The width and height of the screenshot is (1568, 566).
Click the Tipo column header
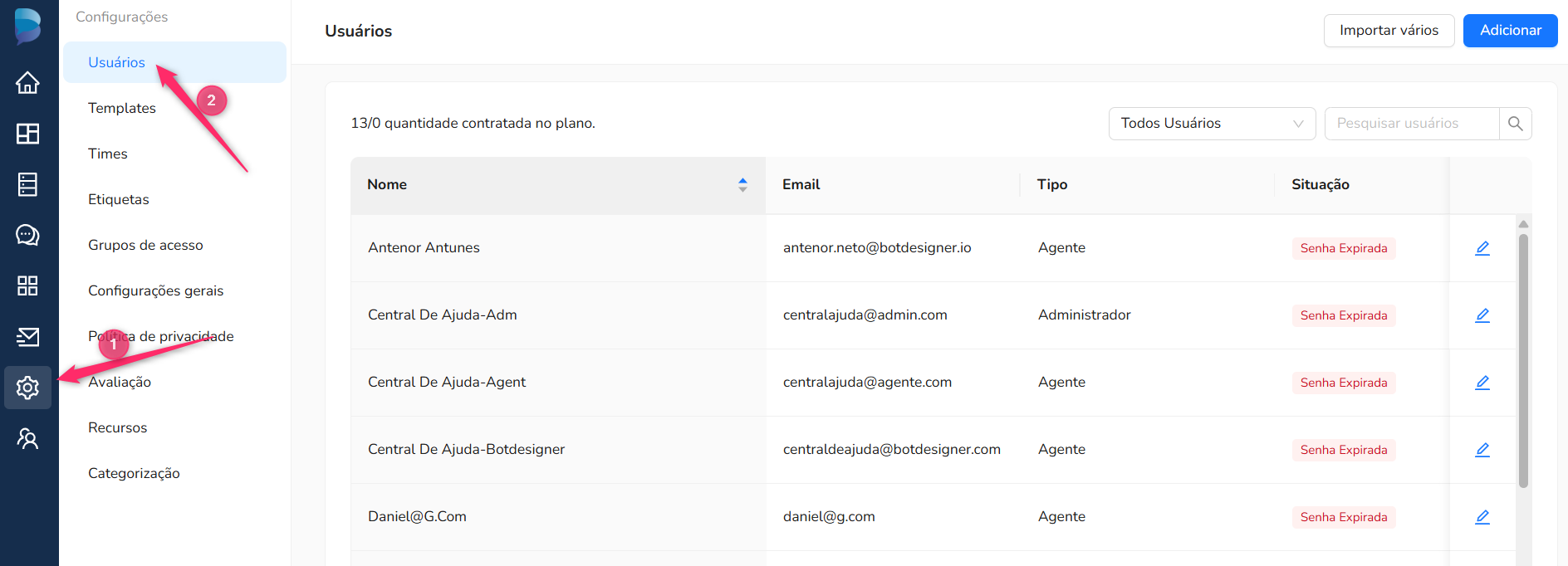click(1147, 185)
